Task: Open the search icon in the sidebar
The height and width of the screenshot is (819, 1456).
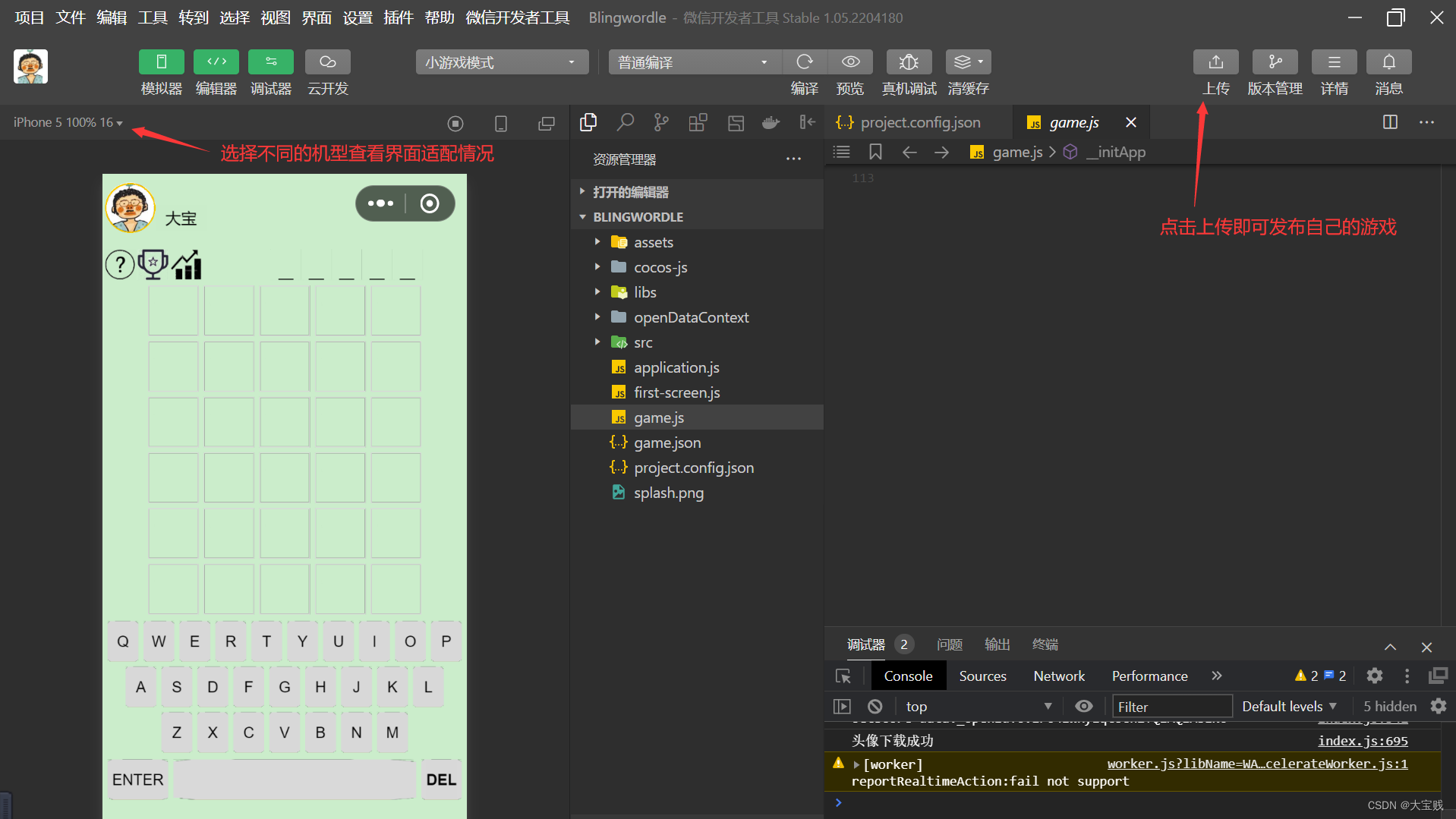Action: pyautogui.click(x=625, y=122)
